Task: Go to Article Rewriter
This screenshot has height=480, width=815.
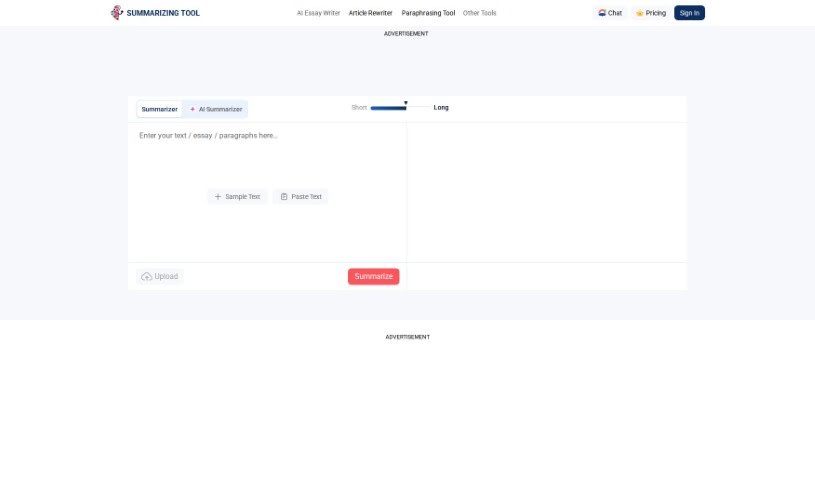Action: coord(371,13)
